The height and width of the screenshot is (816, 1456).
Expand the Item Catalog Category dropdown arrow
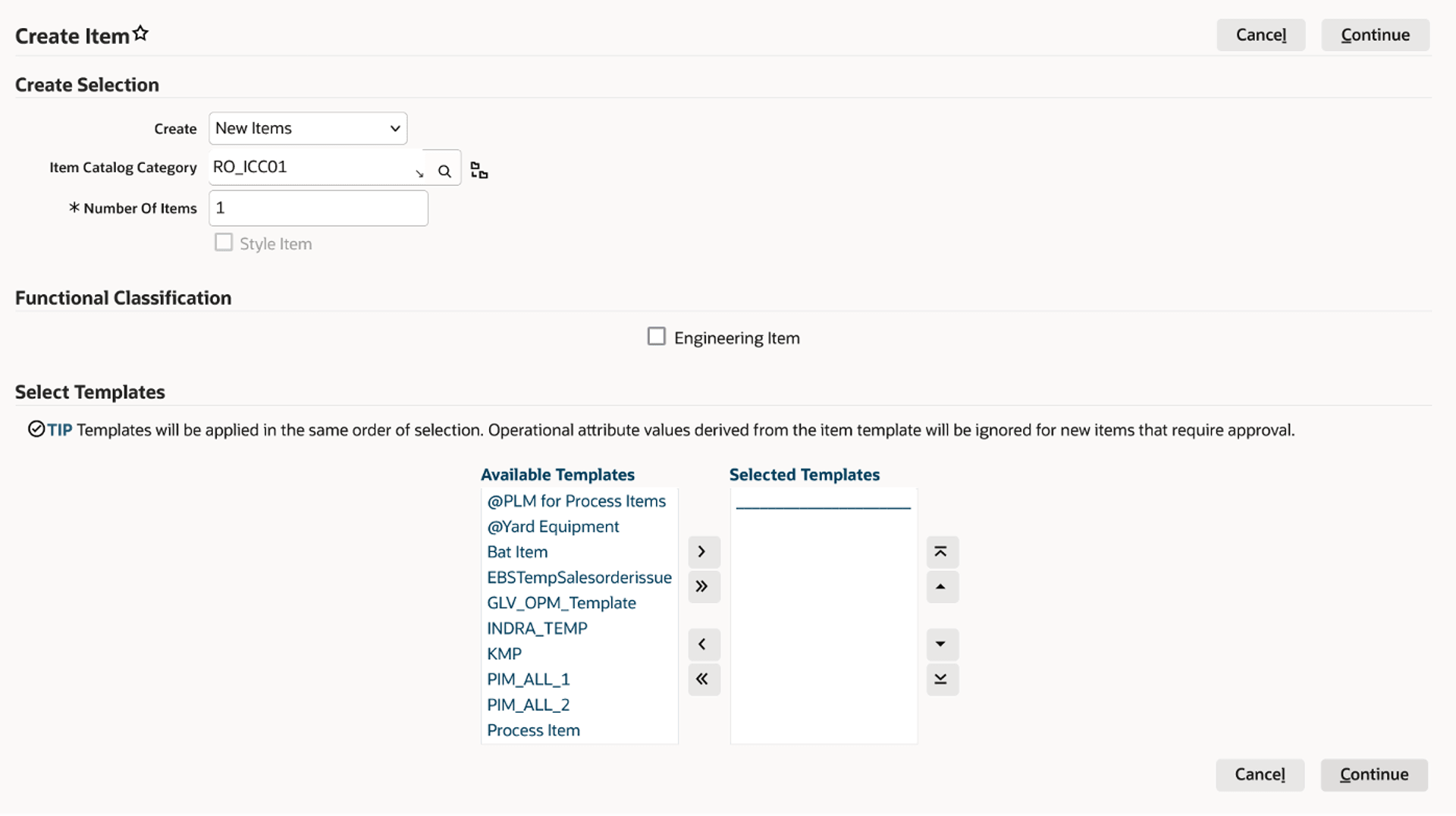pyautogui.click(x=420, y=173)
